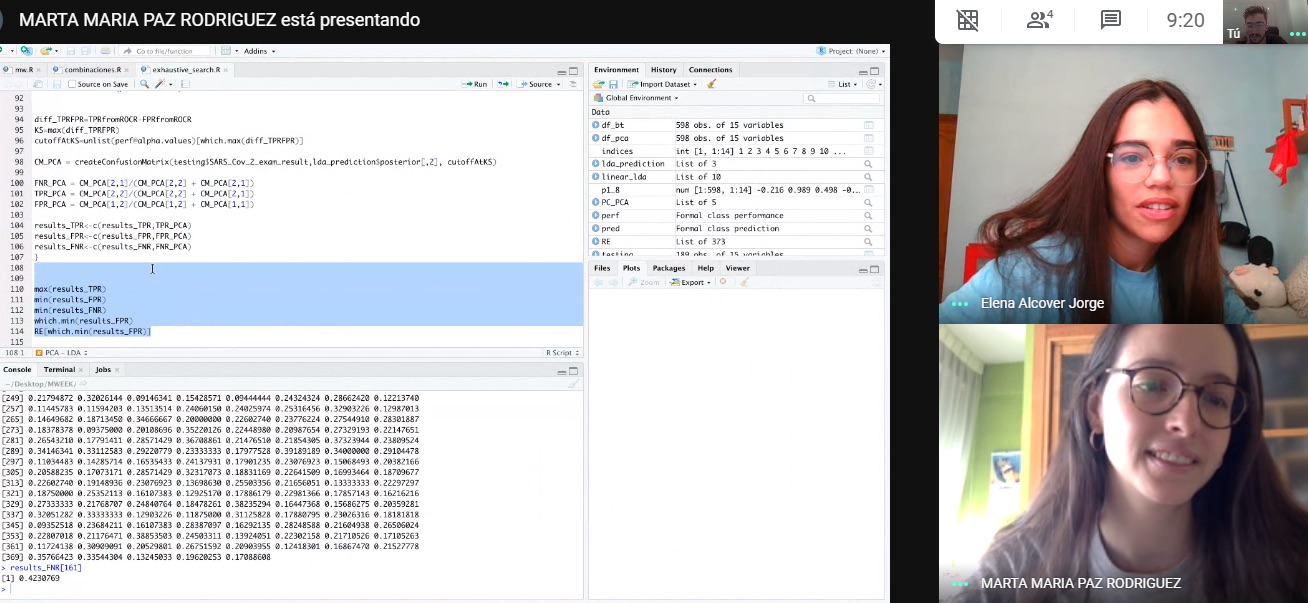Screen dimensions: 1308x603
Task: Expand the df_pca object details
Action: coord(596,138)
